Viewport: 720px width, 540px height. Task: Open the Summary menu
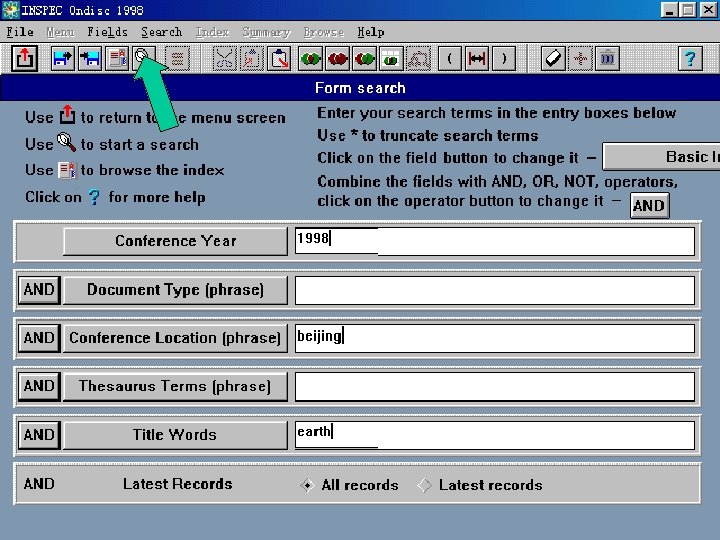[x=266, y=32]
